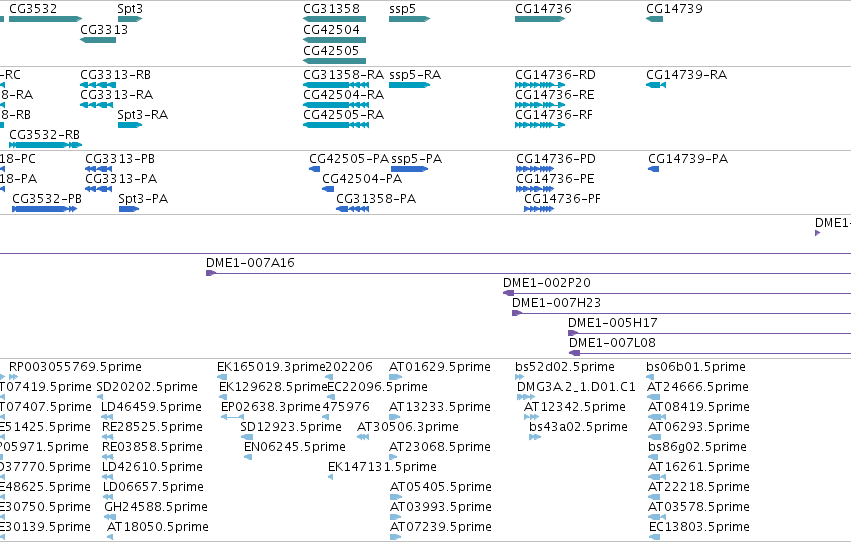Screen dimensions: 851x542
Task: Select protein CG42505-PA
Action: (x=314, y=169)
